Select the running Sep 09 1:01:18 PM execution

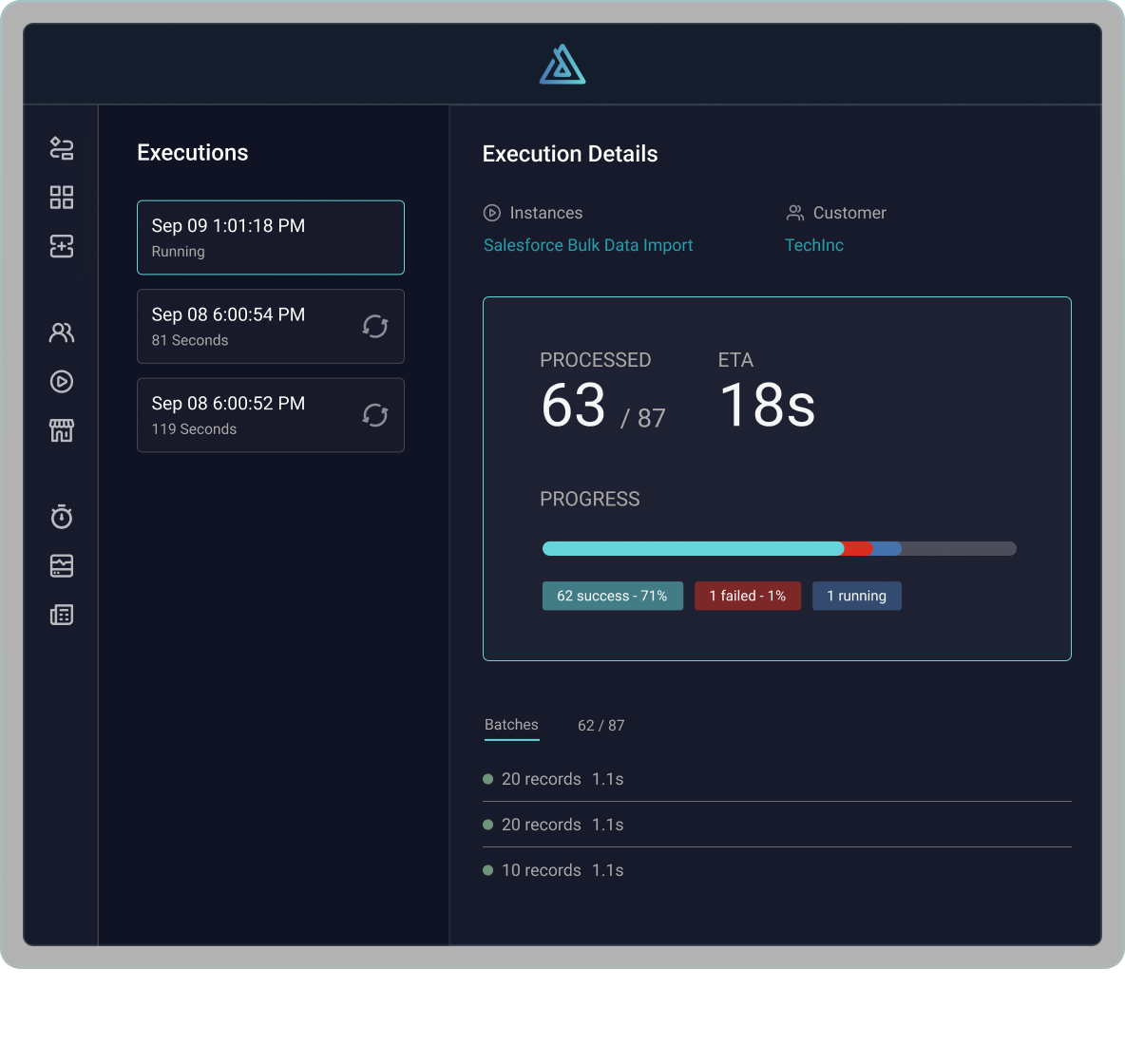click(x=271, y=237)
